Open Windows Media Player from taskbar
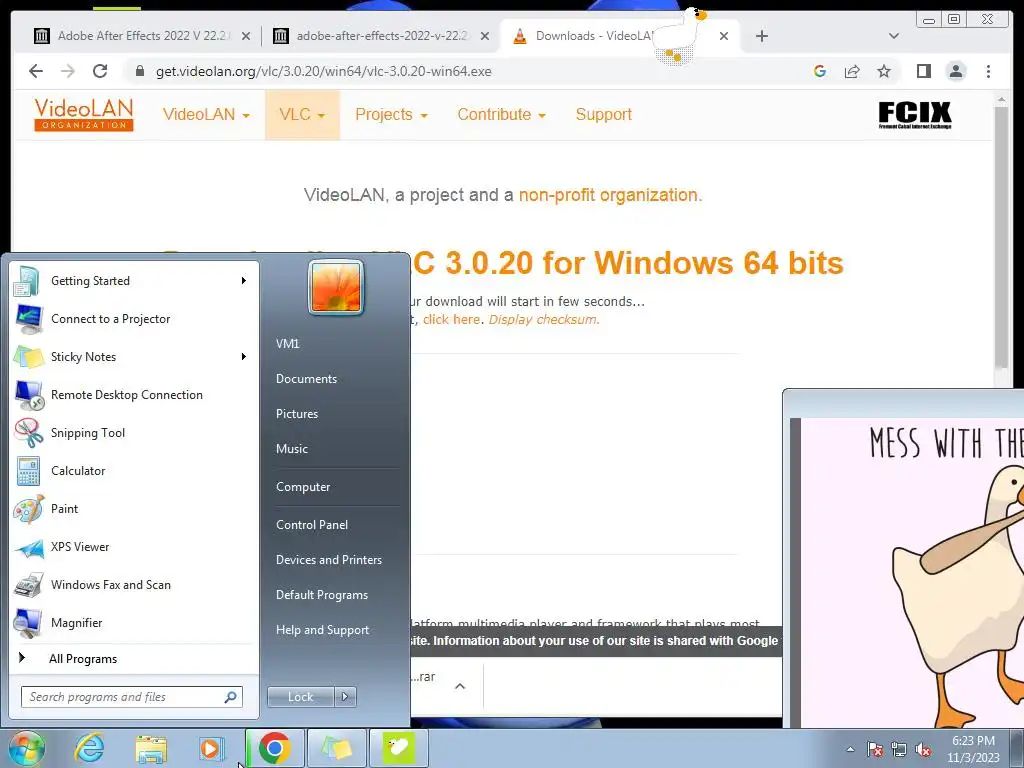 point(212,748)
